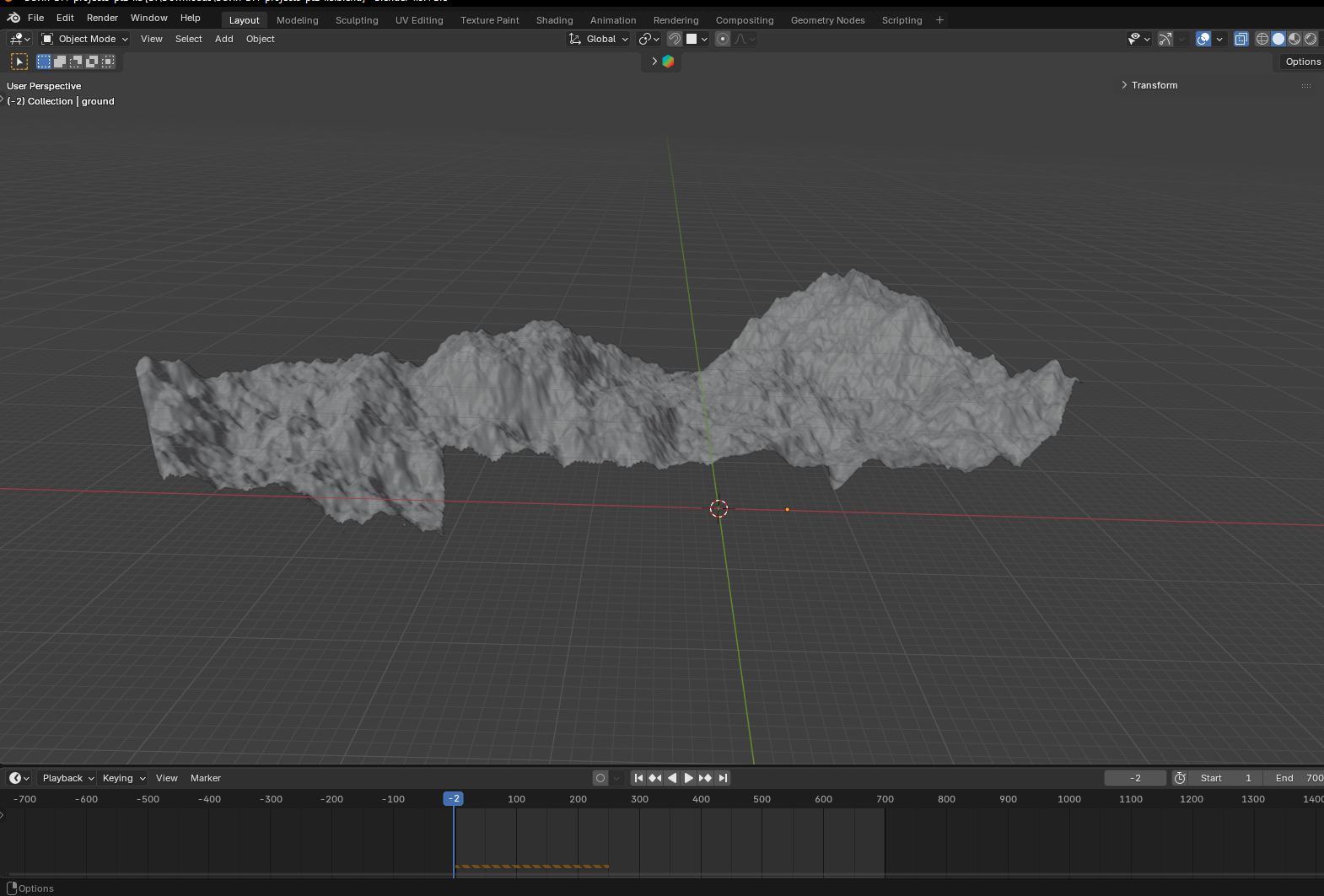Image resolution: width=1324 pixels, height=896 pixels.
Task: Expand the Transform panel
Action: tap(1154, 85)
